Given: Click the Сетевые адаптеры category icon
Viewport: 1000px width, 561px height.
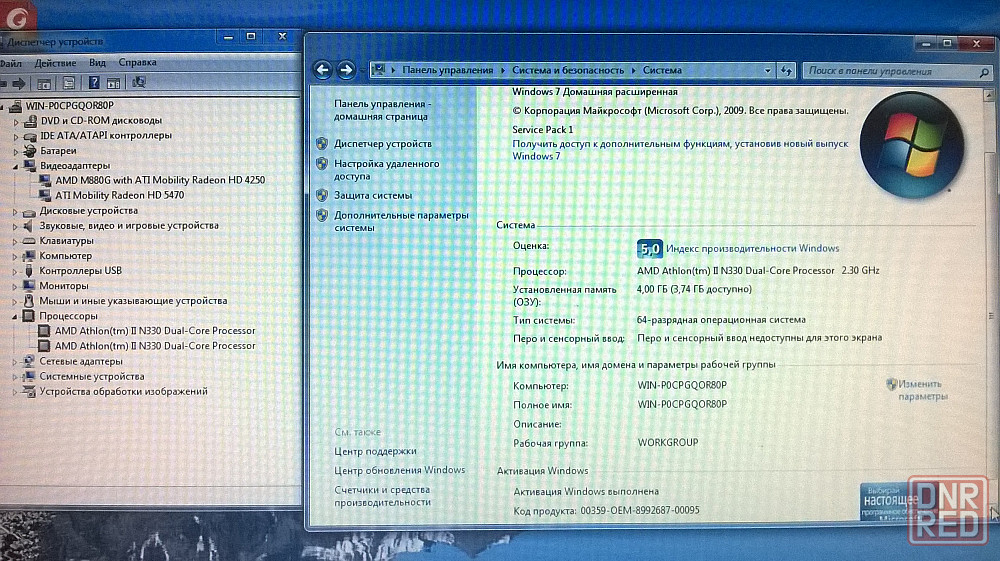Looking at the screenshot, I should [x=29, y=361].
